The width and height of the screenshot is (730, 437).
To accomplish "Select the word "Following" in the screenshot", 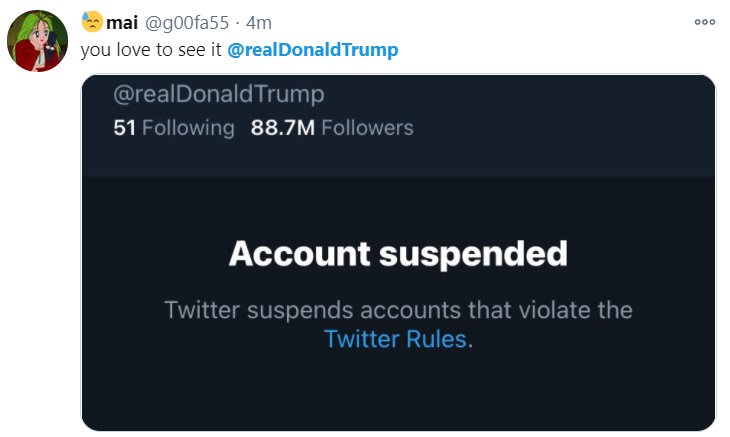I will [x=188, y=128].
